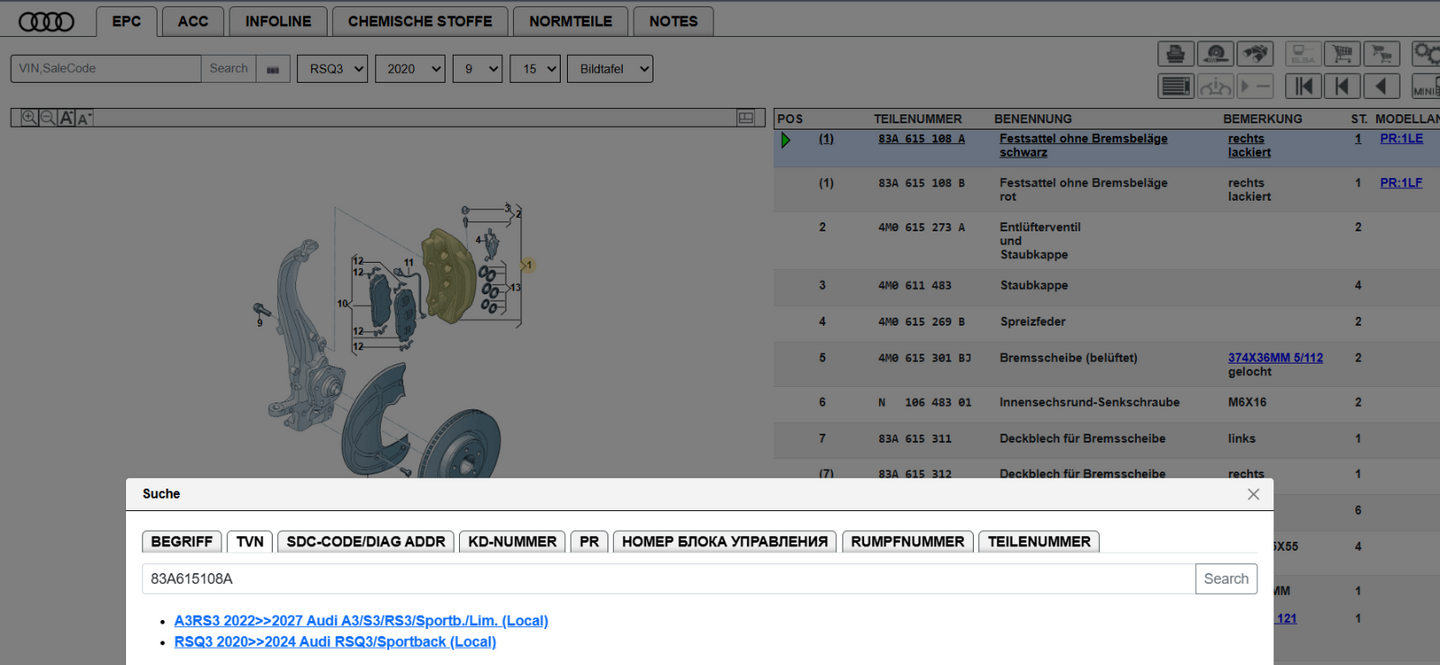Viewport: 1440px width, 665px height.
Task: Click the plain left arrow button
Action: click(x=1381, y=86)
